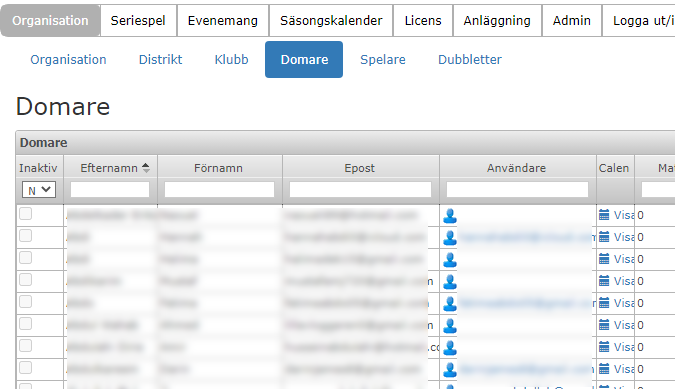Click the user icon in the third table row

(450, 259)
